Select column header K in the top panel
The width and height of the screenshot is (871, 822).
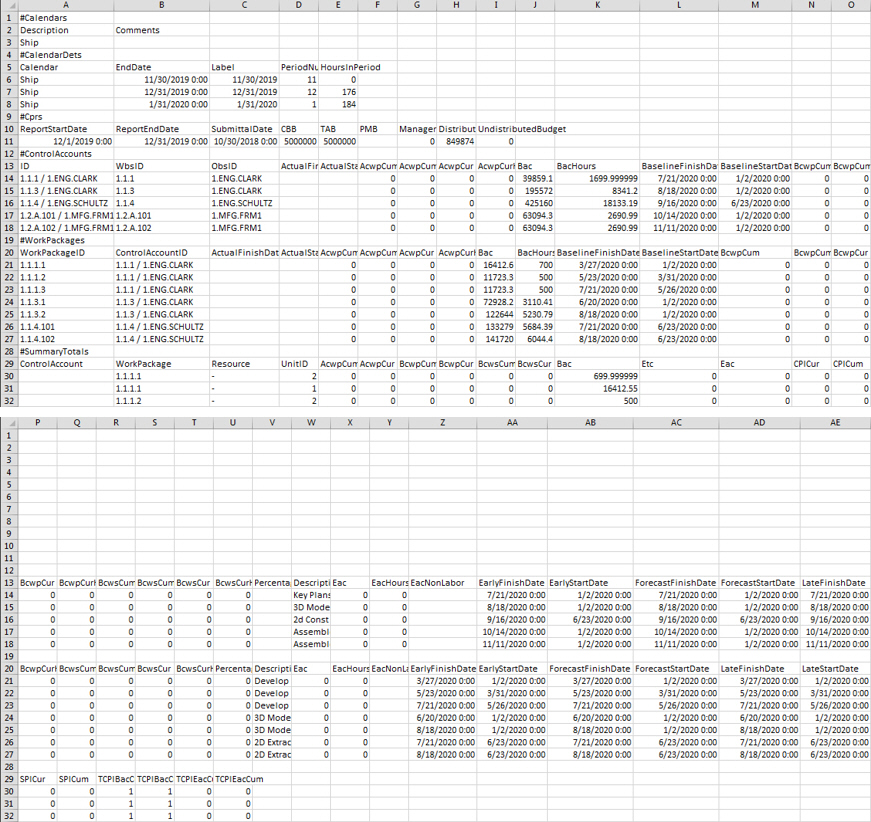[597, 6]
